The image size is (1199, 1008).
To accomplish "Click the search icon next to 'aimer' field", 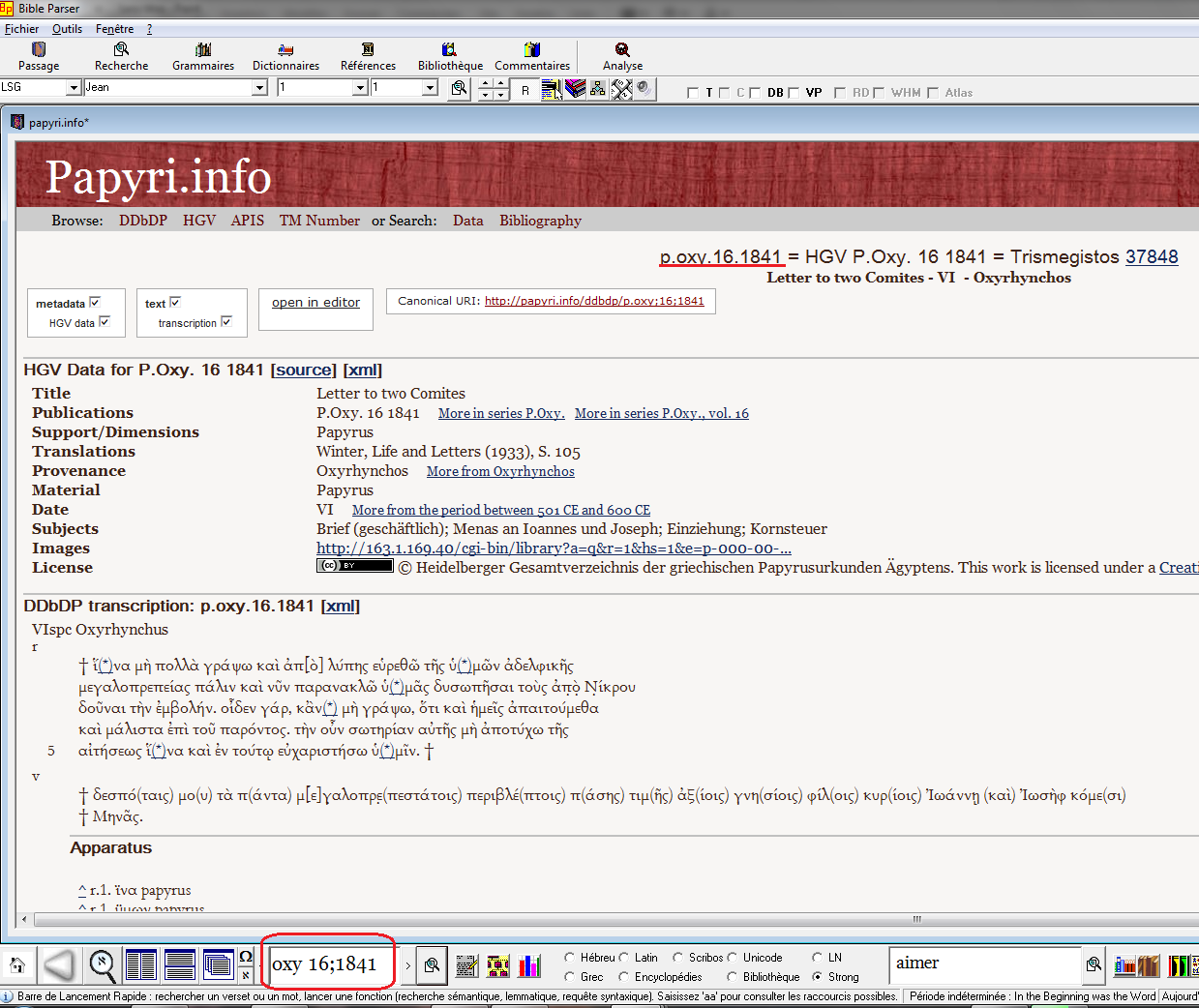I will 1094,964.
